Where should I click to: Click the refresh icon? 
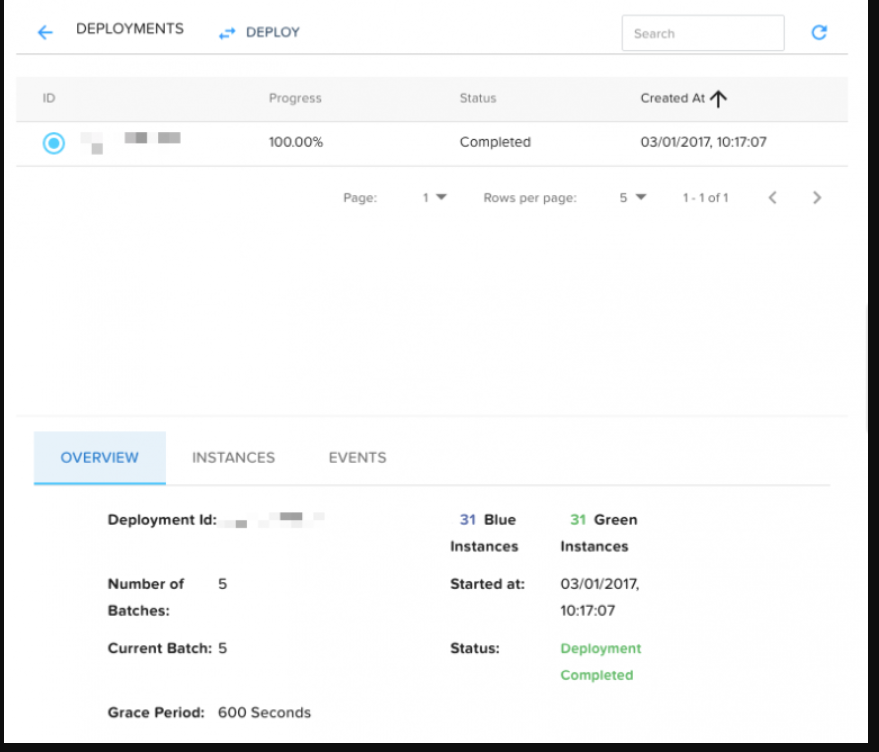818,33
